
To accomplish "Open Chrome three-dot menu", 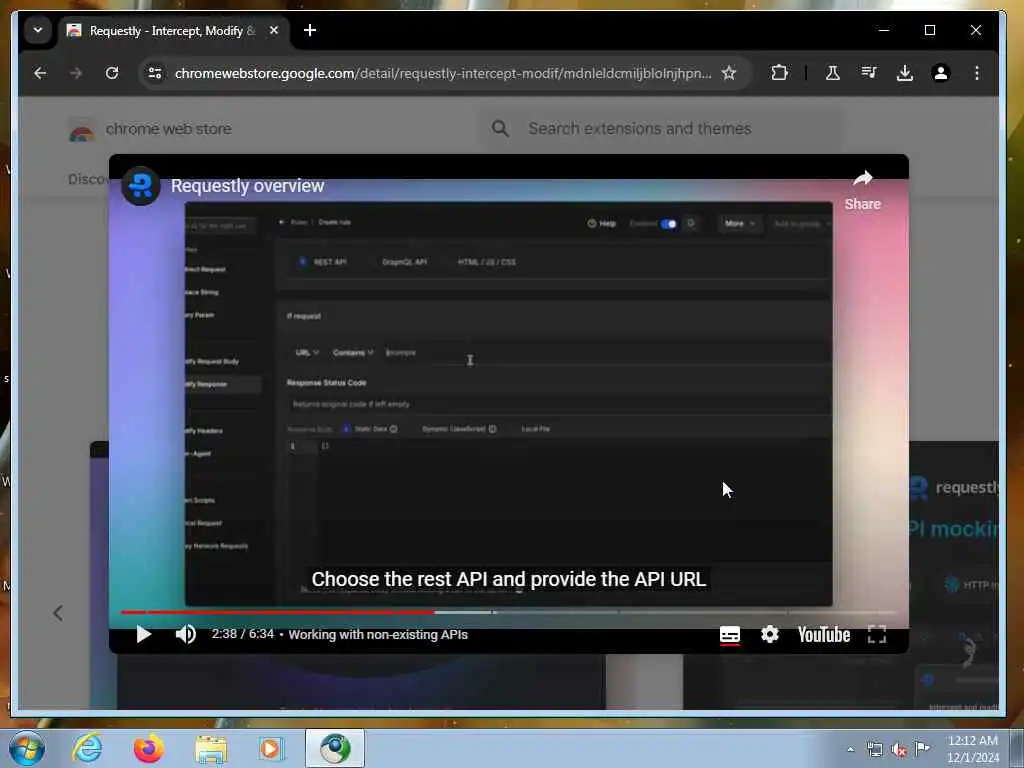I will 976,73.
